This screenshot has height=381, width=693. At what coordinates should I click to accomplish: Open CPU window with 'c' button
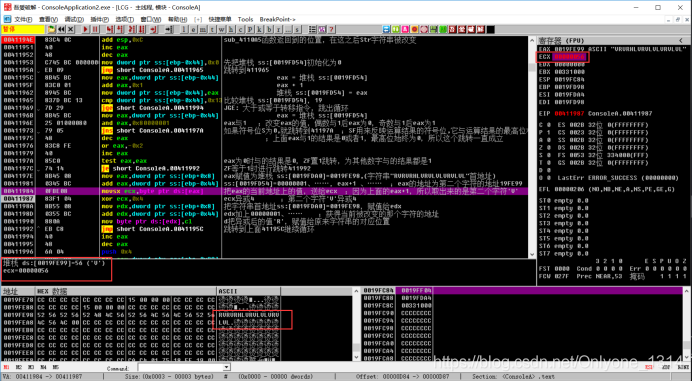[x=240, y=29]
